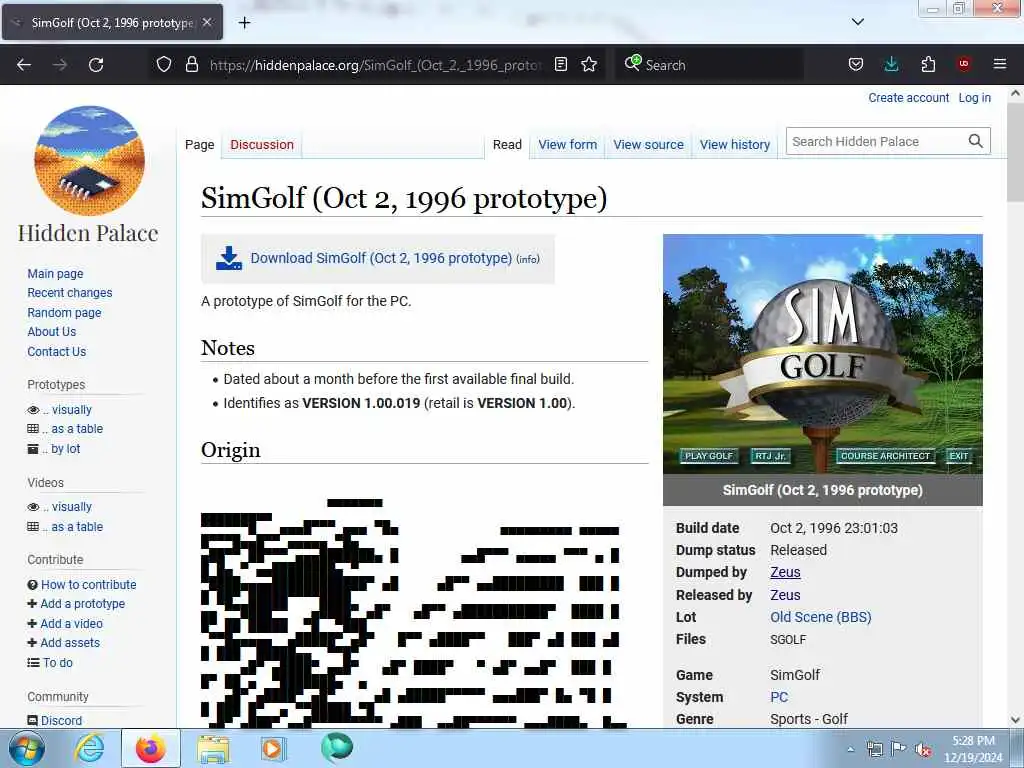Click Zeus link next to Dumped by
The width and height of the screenshot is (1024, 768).
coord(785,572)
